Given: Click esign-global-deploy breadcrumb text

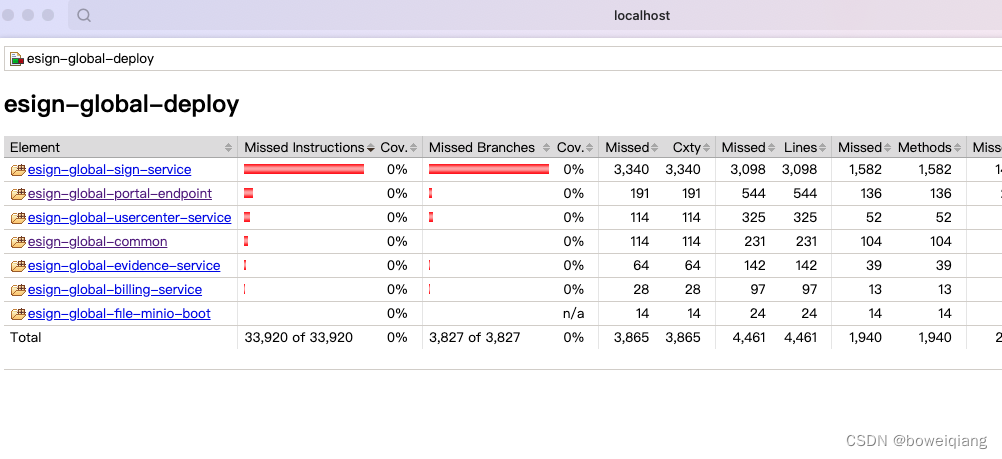Looking at the screenshot, I should (x=90, y=59).
